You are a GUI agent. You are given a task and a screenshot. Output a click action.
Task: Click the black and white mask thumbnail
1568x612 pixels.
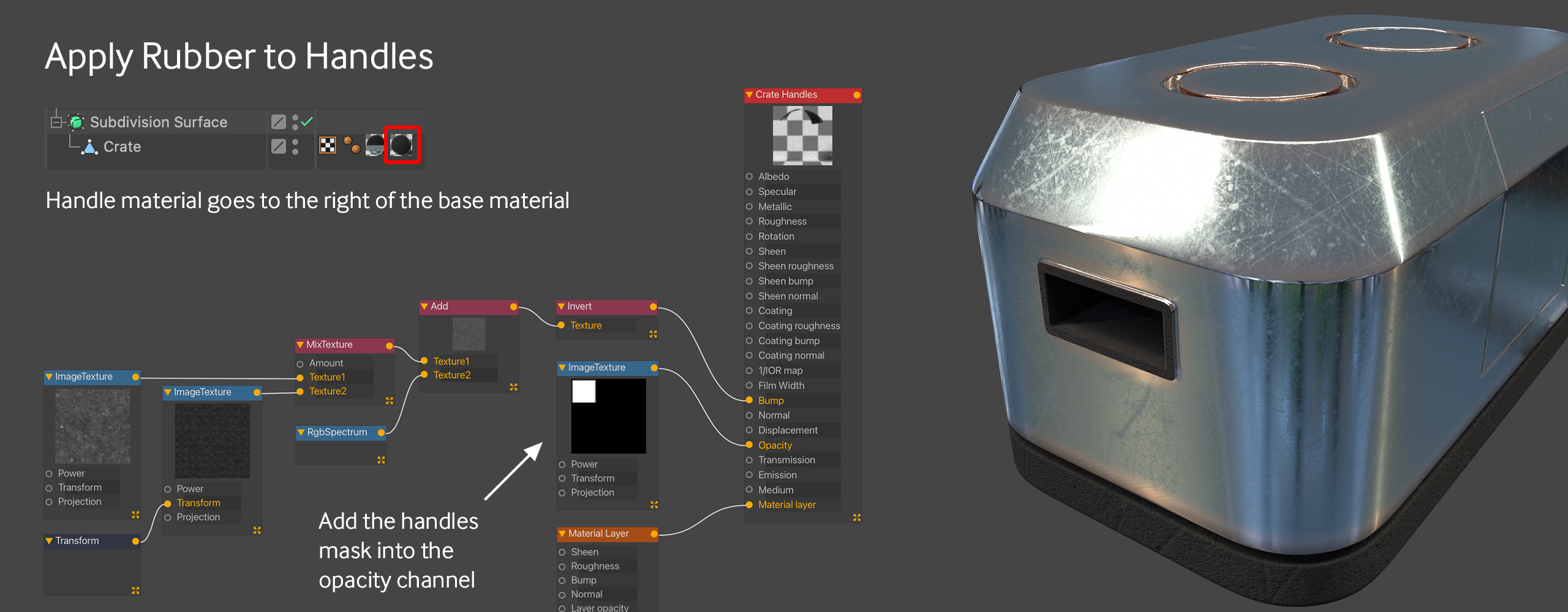click(x=608, y=416)
